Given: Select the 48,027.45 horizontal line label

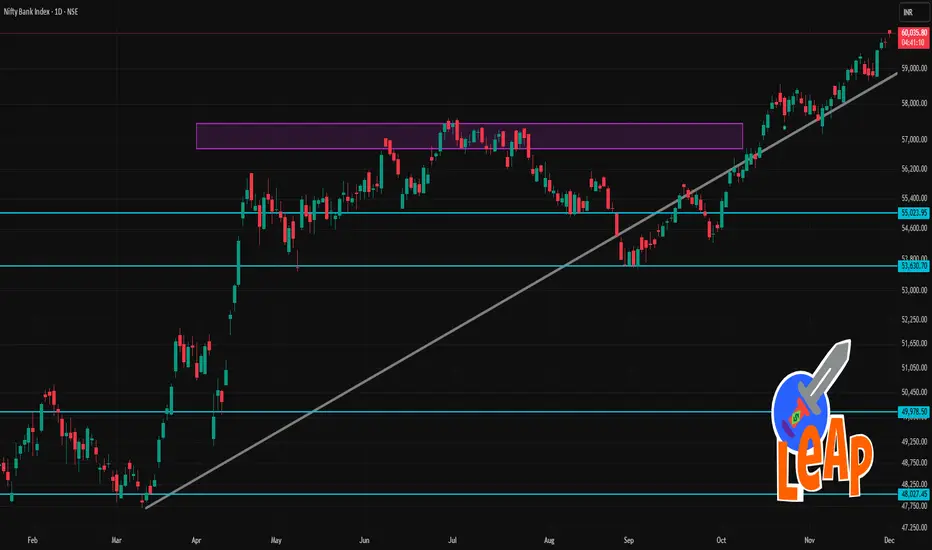Looking at the screenshot, I should pos(914,494).
